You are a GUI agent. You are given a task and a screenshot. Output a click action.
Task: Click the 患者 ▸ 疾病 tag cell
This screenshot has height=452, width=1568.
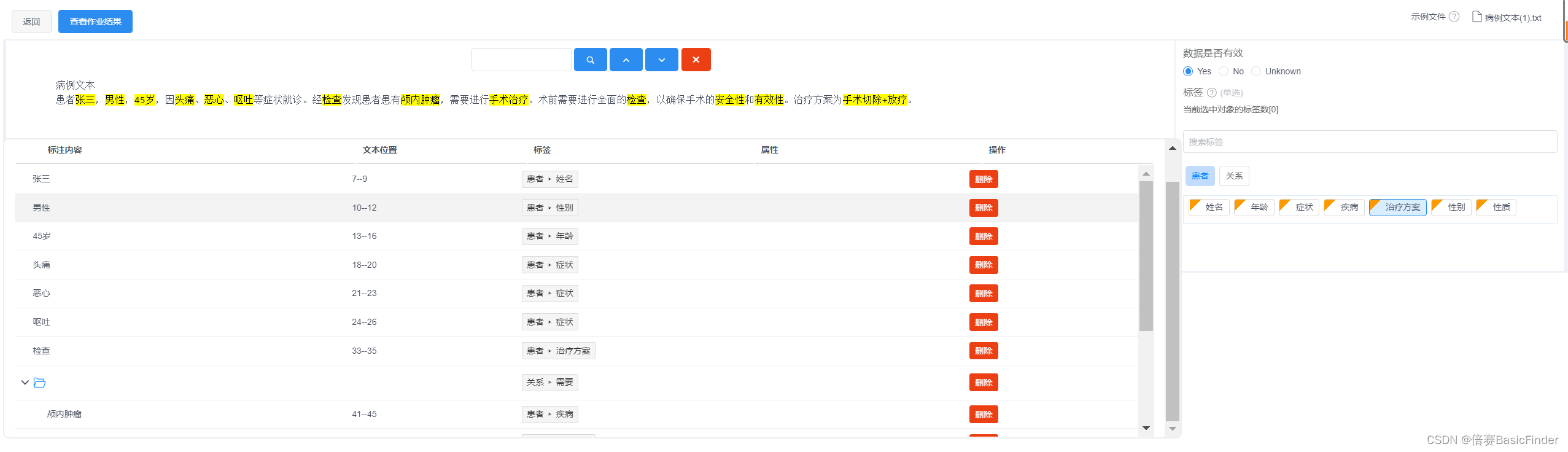coord(550,415)
